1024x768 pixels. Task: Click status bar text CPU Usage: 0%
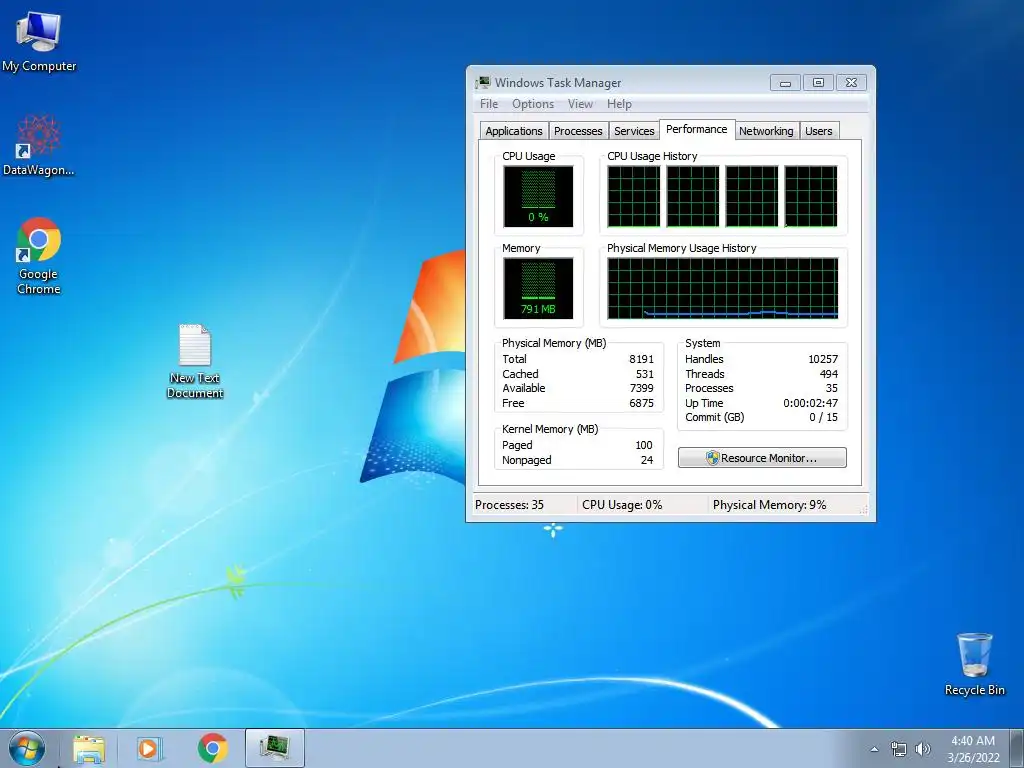(622, 505)
